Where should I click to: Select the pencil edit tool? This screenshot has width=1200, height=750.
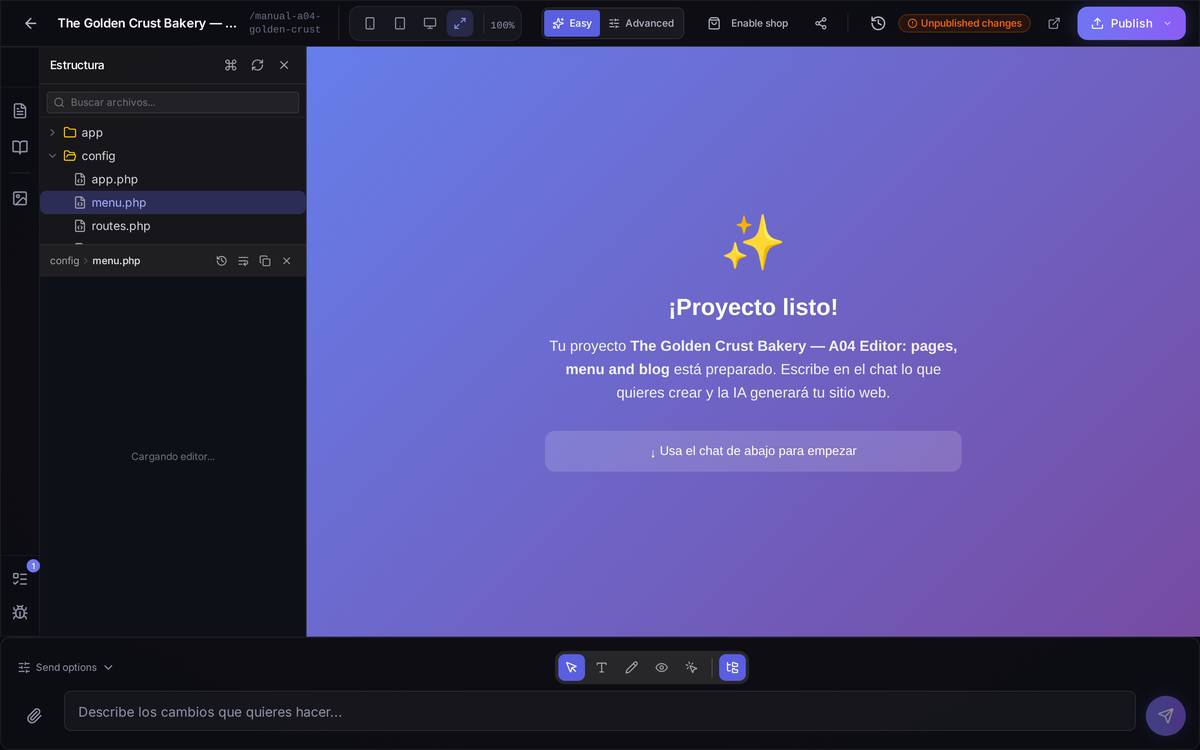632,667
